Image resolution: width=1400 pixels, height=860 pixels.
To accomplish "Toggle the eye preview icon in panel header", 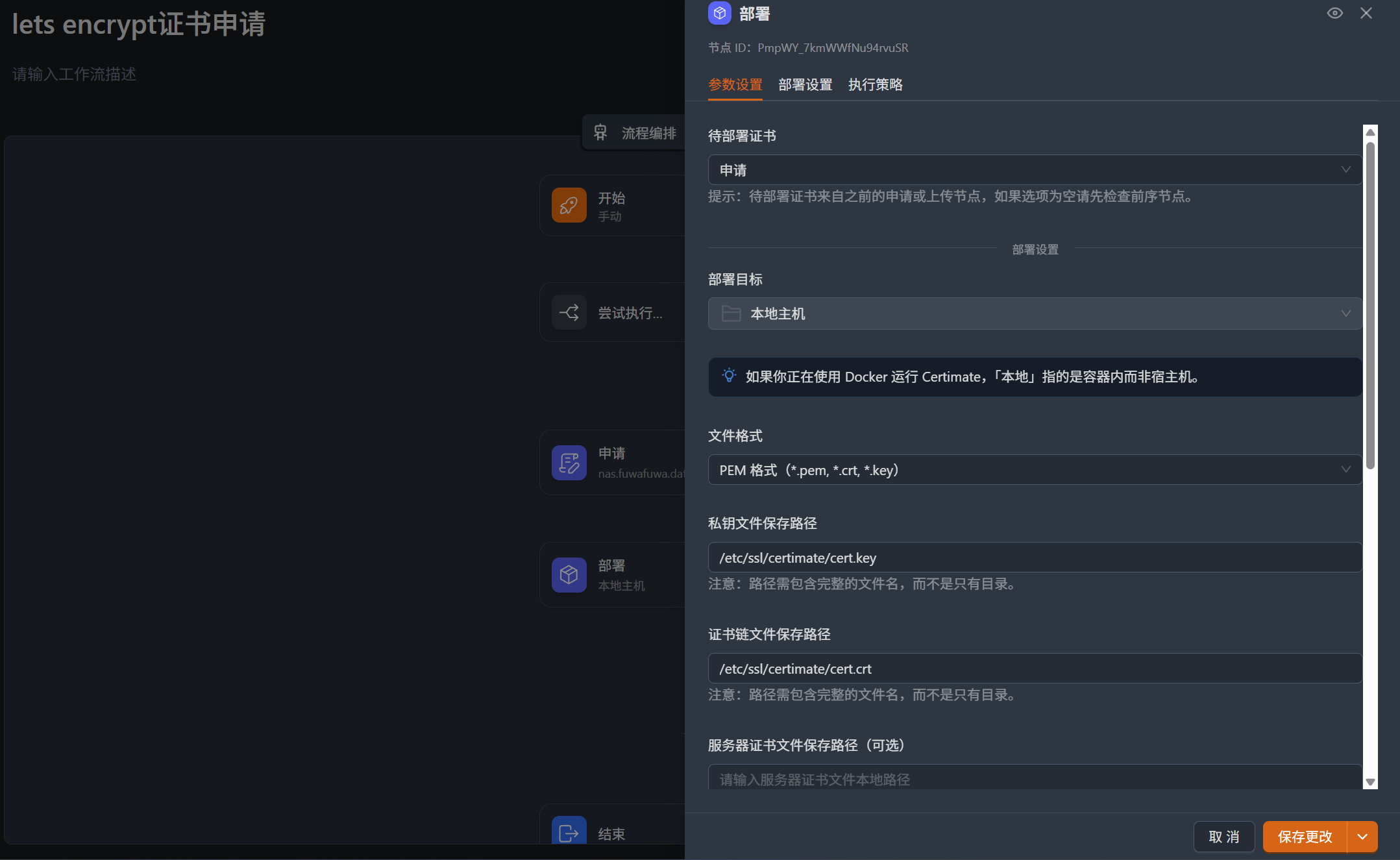I will pyautogui.click(x=1334, y=12).
